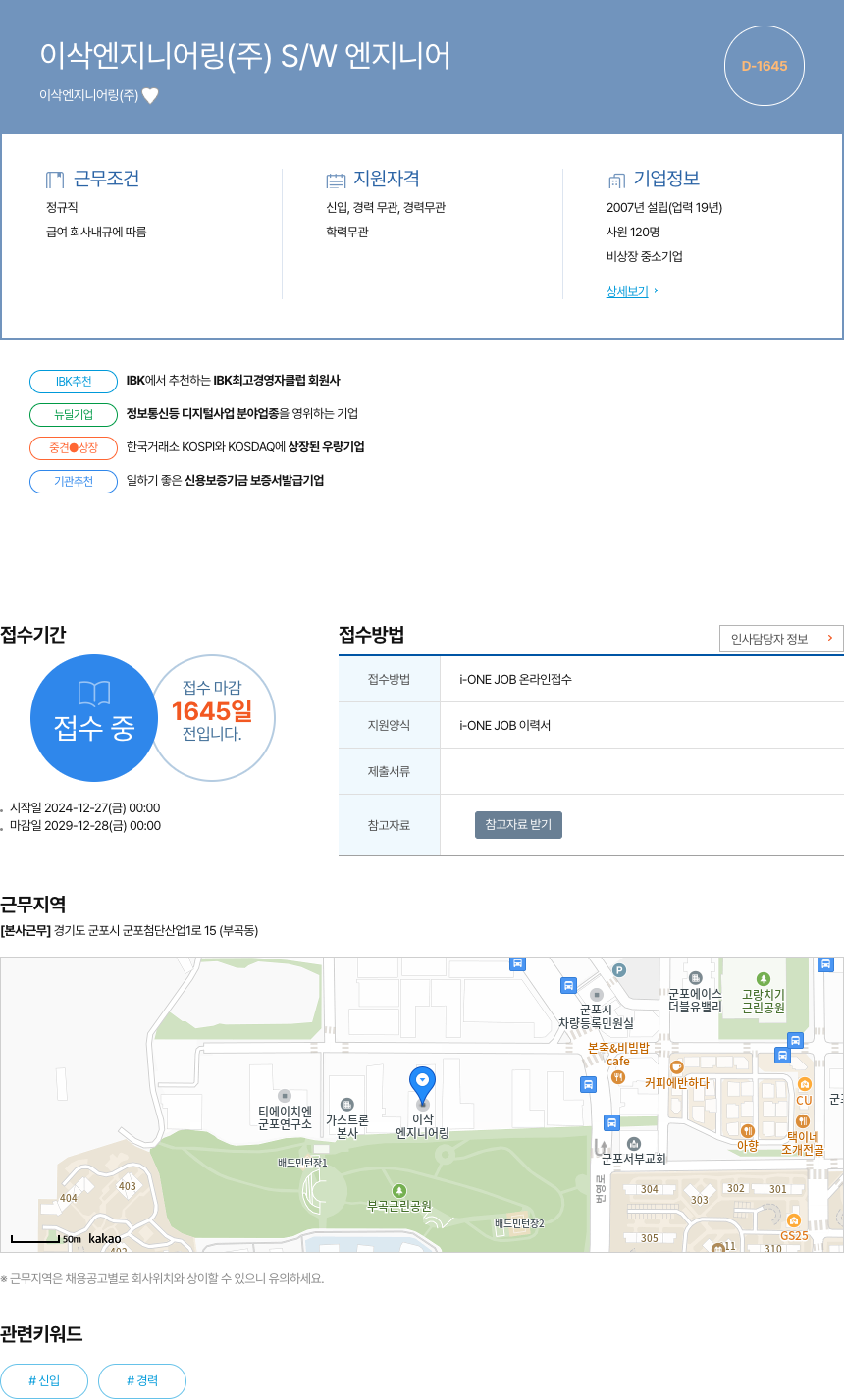Click the 배드민턴장1 map label

click(302, 1163)
